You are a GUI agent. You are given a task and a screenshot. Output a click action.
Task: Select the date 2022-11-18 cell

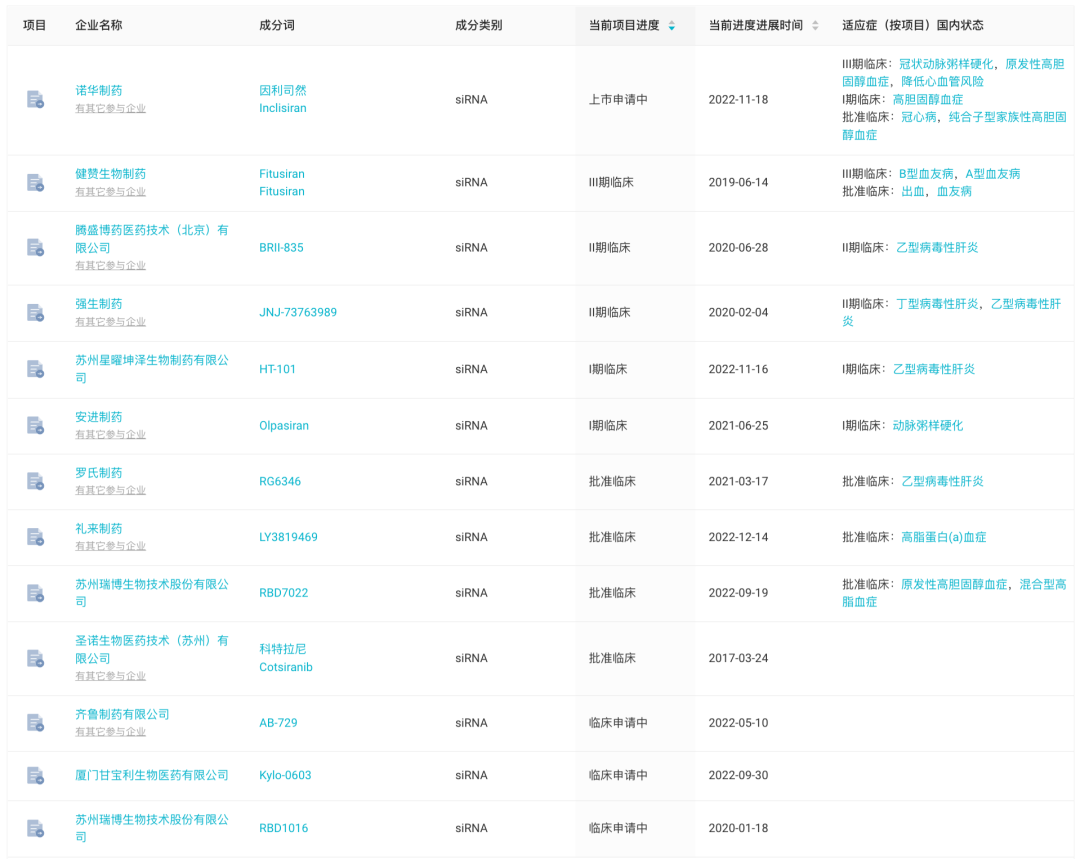738,99
